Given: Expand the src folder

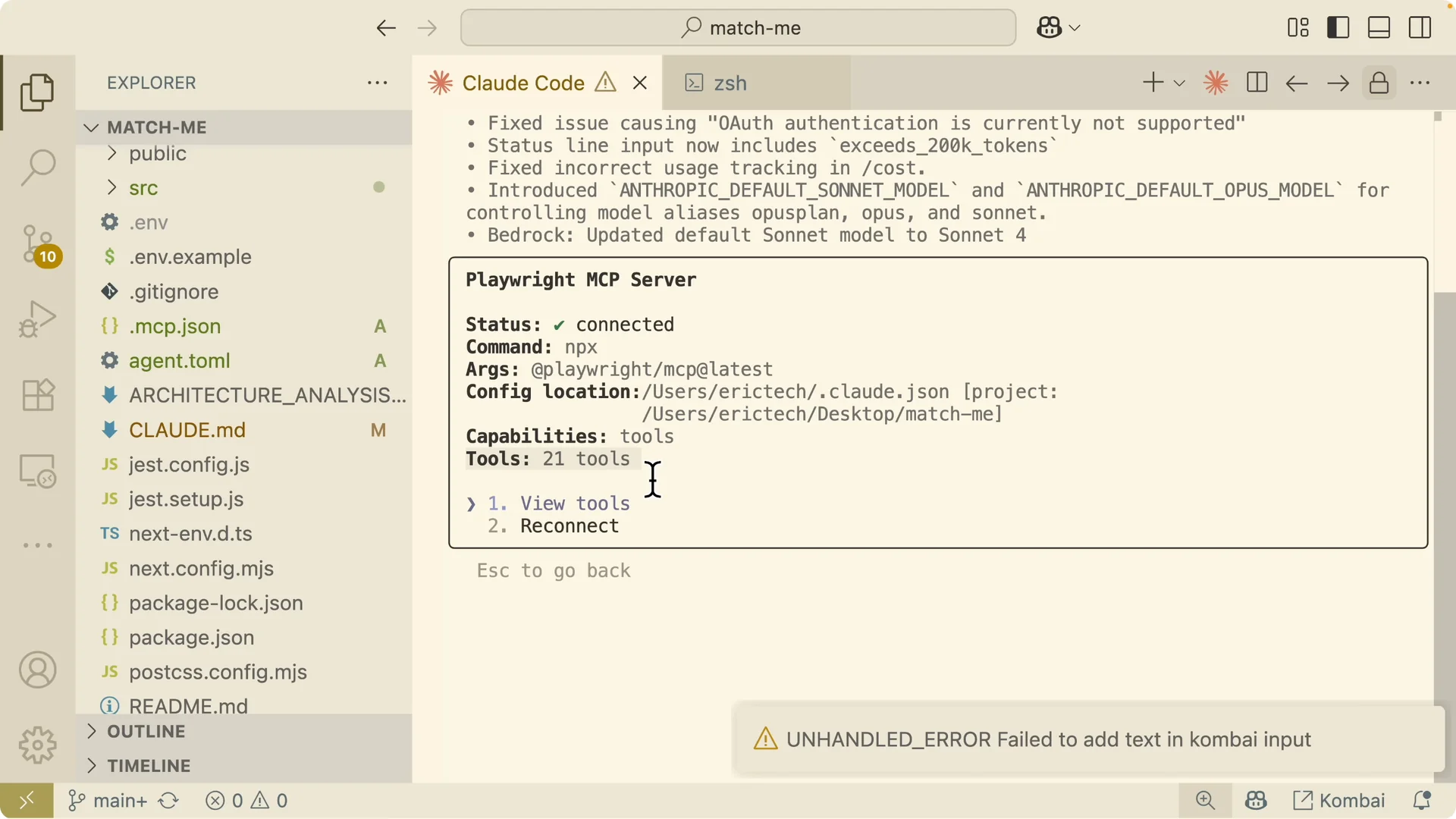Looking at the screenshot, I should click(x=244, y=188).
